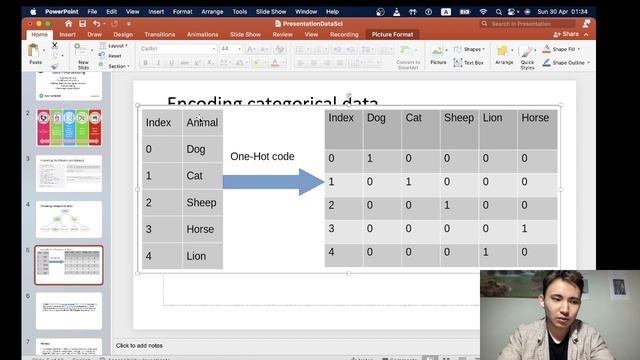Open the Picture Format tab
The height and width of the screenshot is (360, 640).
392,34
